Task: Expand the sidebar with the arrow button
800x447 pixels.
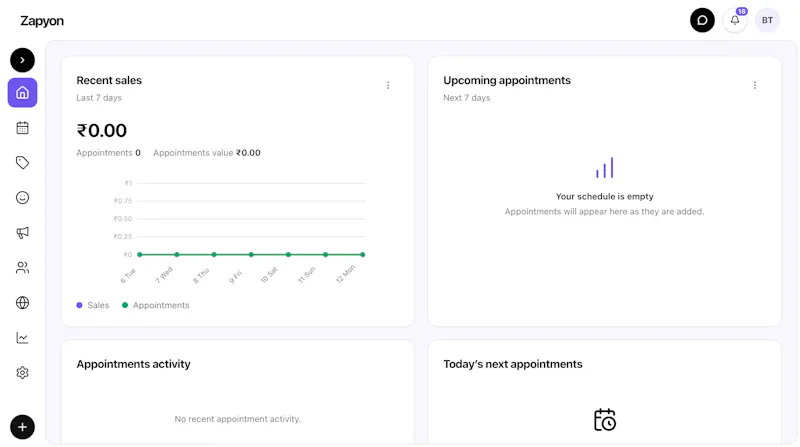Action: point(22,60)
